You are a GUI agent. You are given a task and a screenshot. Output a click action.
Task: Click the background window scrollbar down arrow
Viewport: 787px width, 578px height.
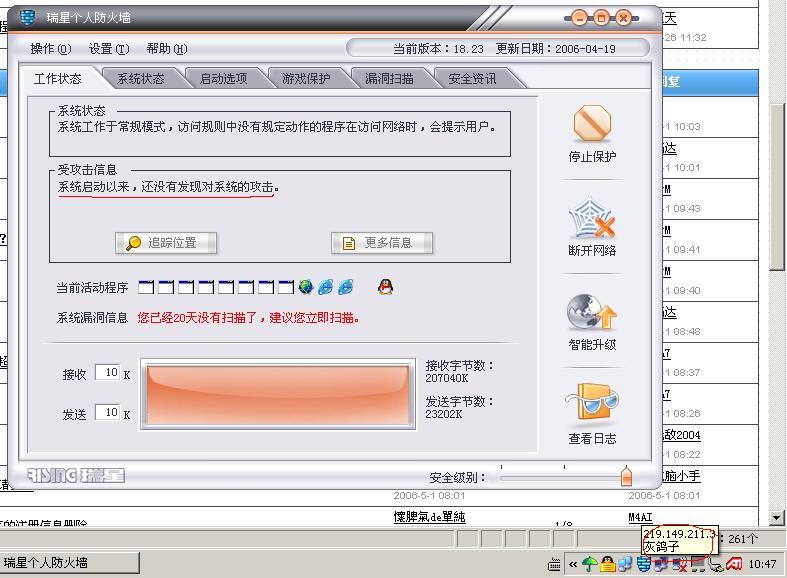[x=776, y=517]
